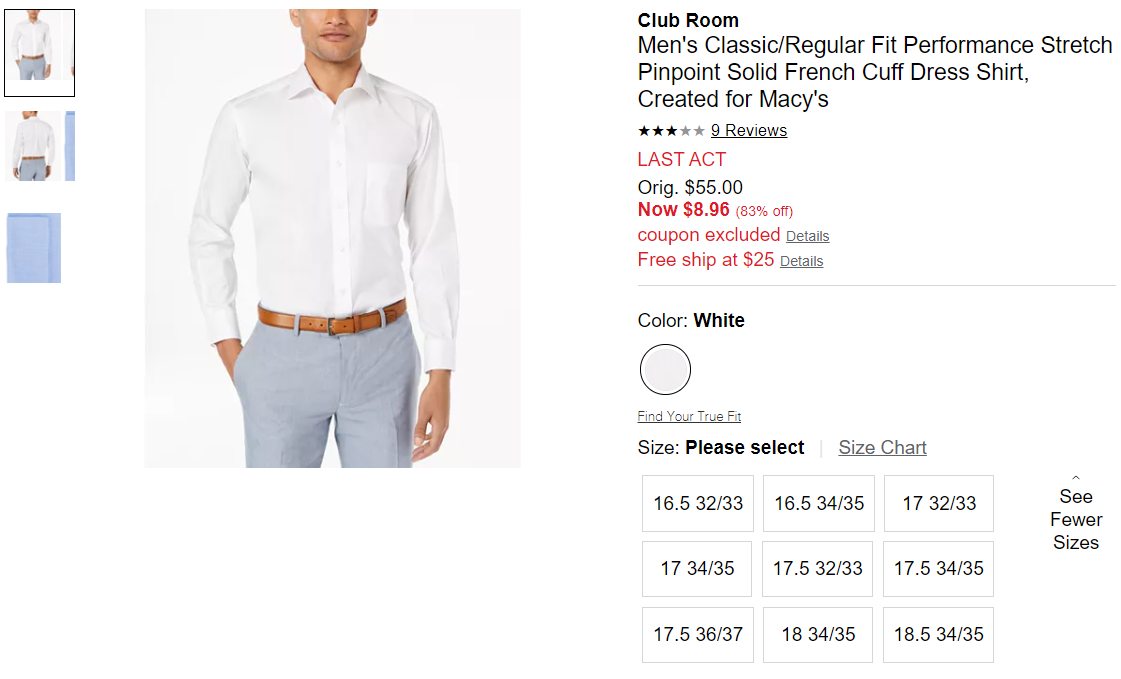Image resolution: width=1121 pixels, height=679 pixels.
Task: Select the first shirt thumbnail image
Action: 39,53
